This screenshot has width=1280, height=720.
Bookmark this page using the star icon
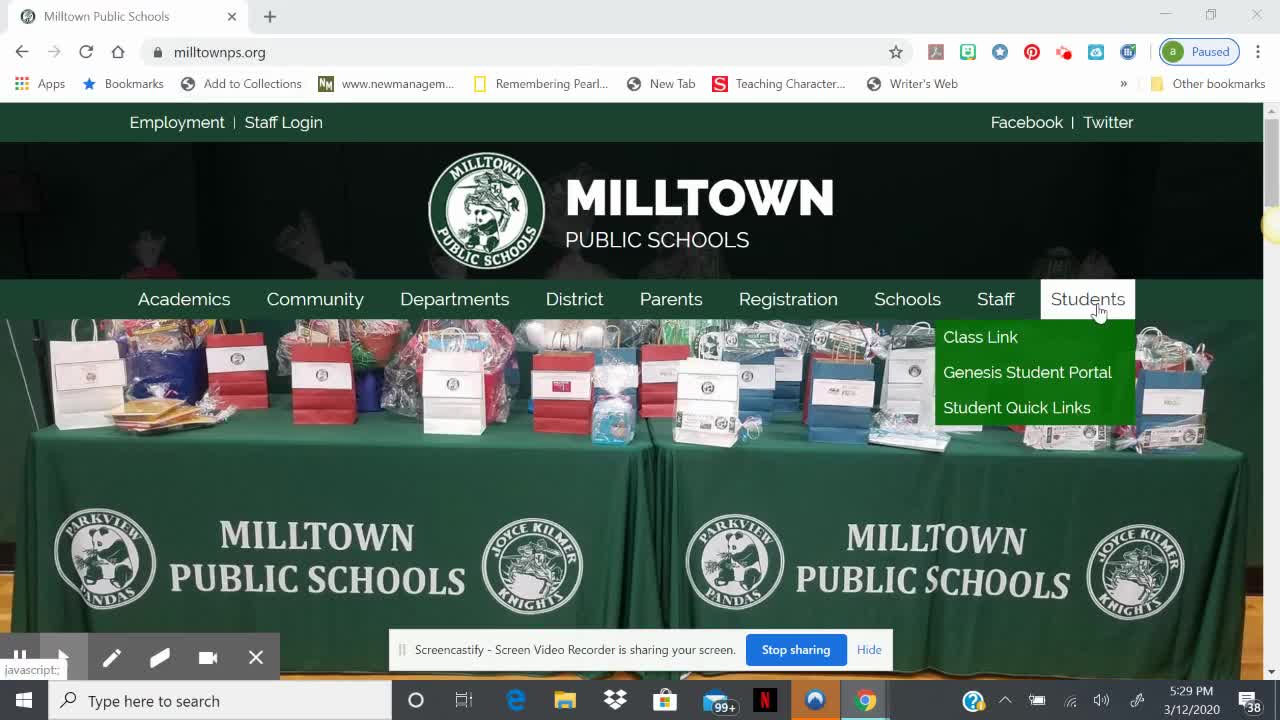(897, 51)
